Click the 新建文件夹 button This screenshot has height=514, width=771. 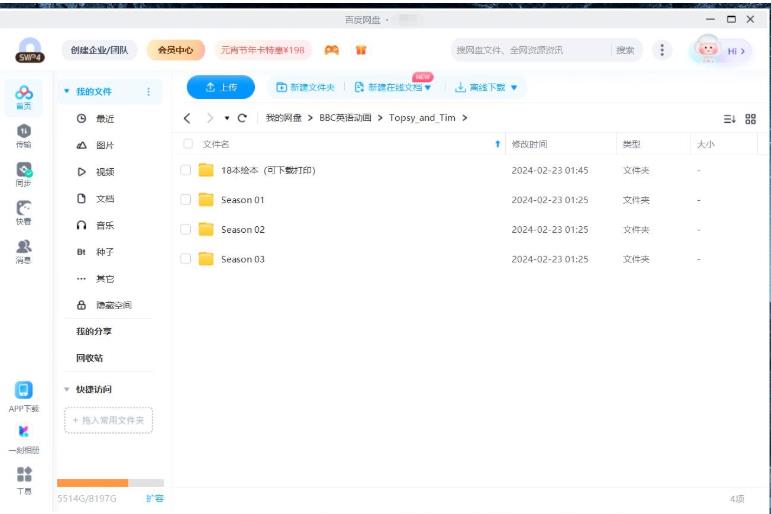click(x=305, y=88)
